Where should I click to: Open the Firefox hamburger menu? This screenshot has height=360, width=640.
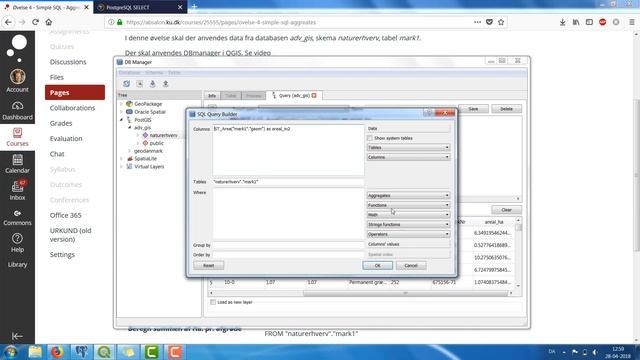pos(632,22)
